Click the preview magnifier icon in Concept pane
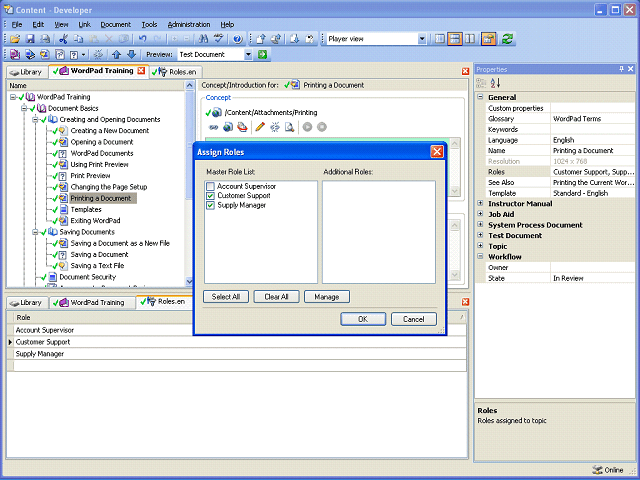The height and width of the screenshot is (480, 640). (x=289, y=127)
